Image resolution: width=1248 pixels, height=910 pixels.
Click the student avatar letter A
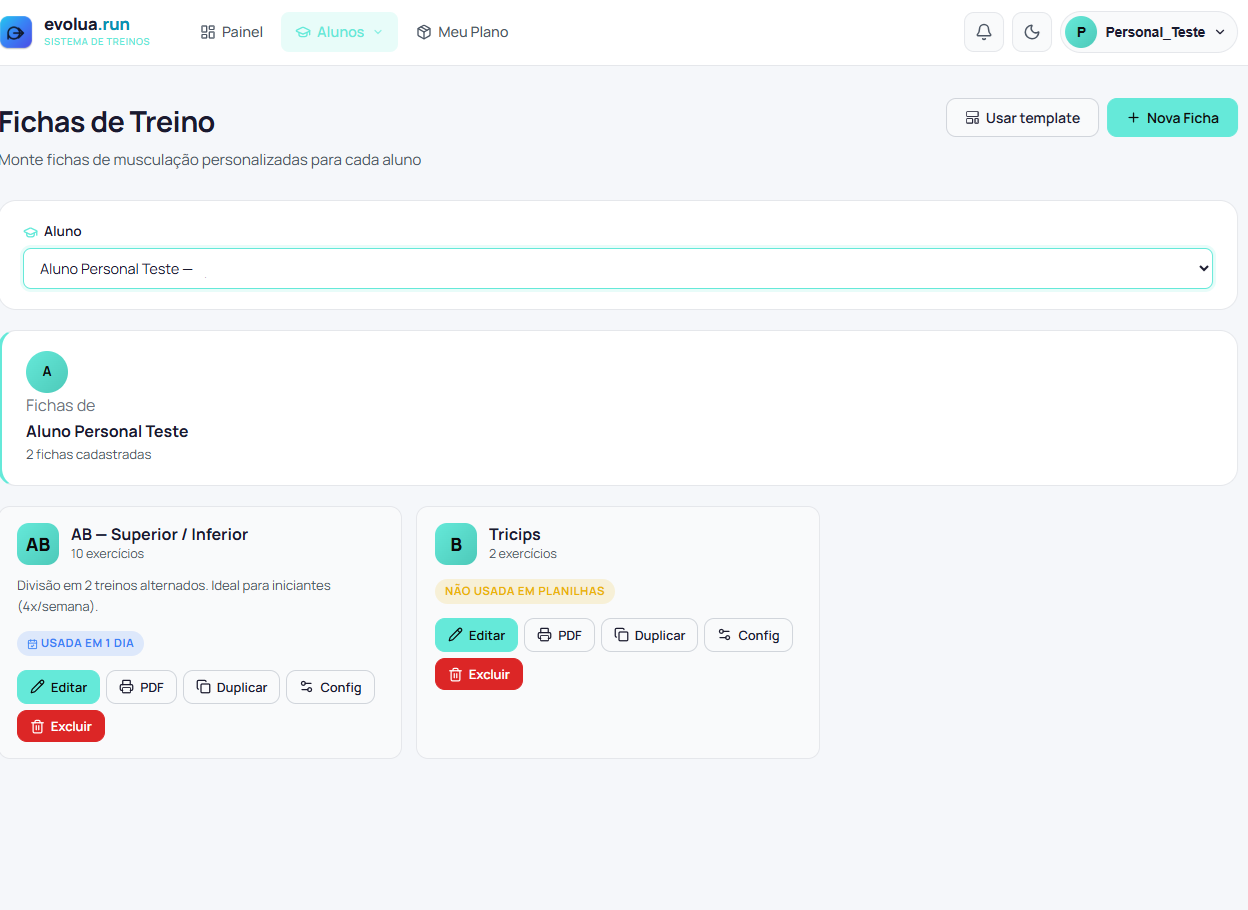(x=47, y=371)
